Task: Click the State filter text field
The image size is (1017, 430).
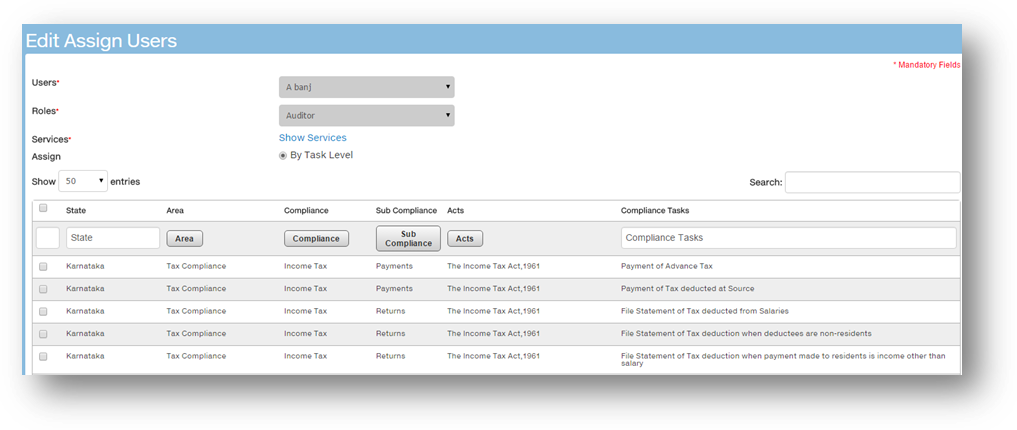Action: [112, 238]
